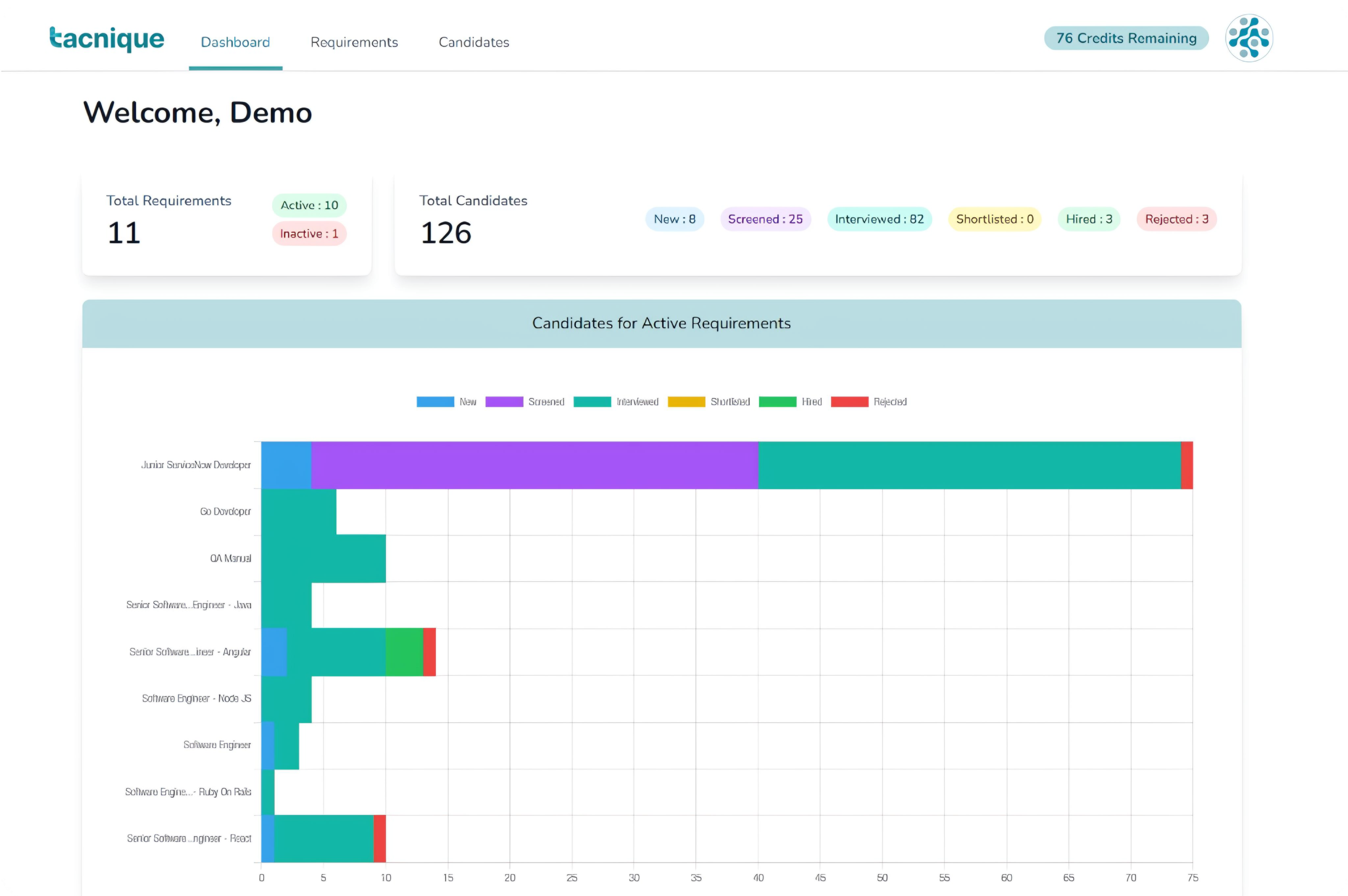This screenshot has width=1348, height=896.
Task: Click the Interviewed : 82 status chip
Action: point(879,219)
